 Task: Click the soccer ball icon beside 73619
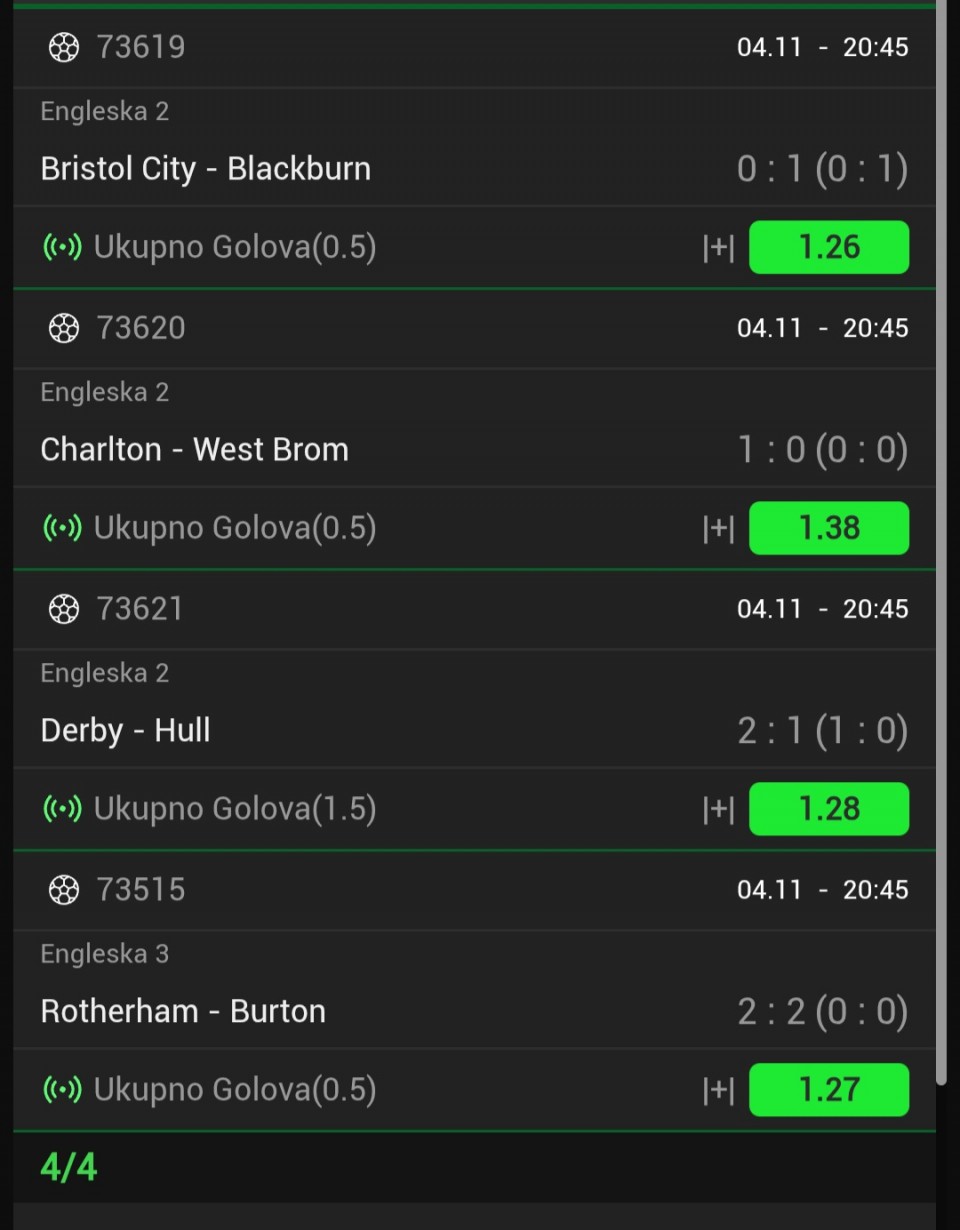(63, 47)
